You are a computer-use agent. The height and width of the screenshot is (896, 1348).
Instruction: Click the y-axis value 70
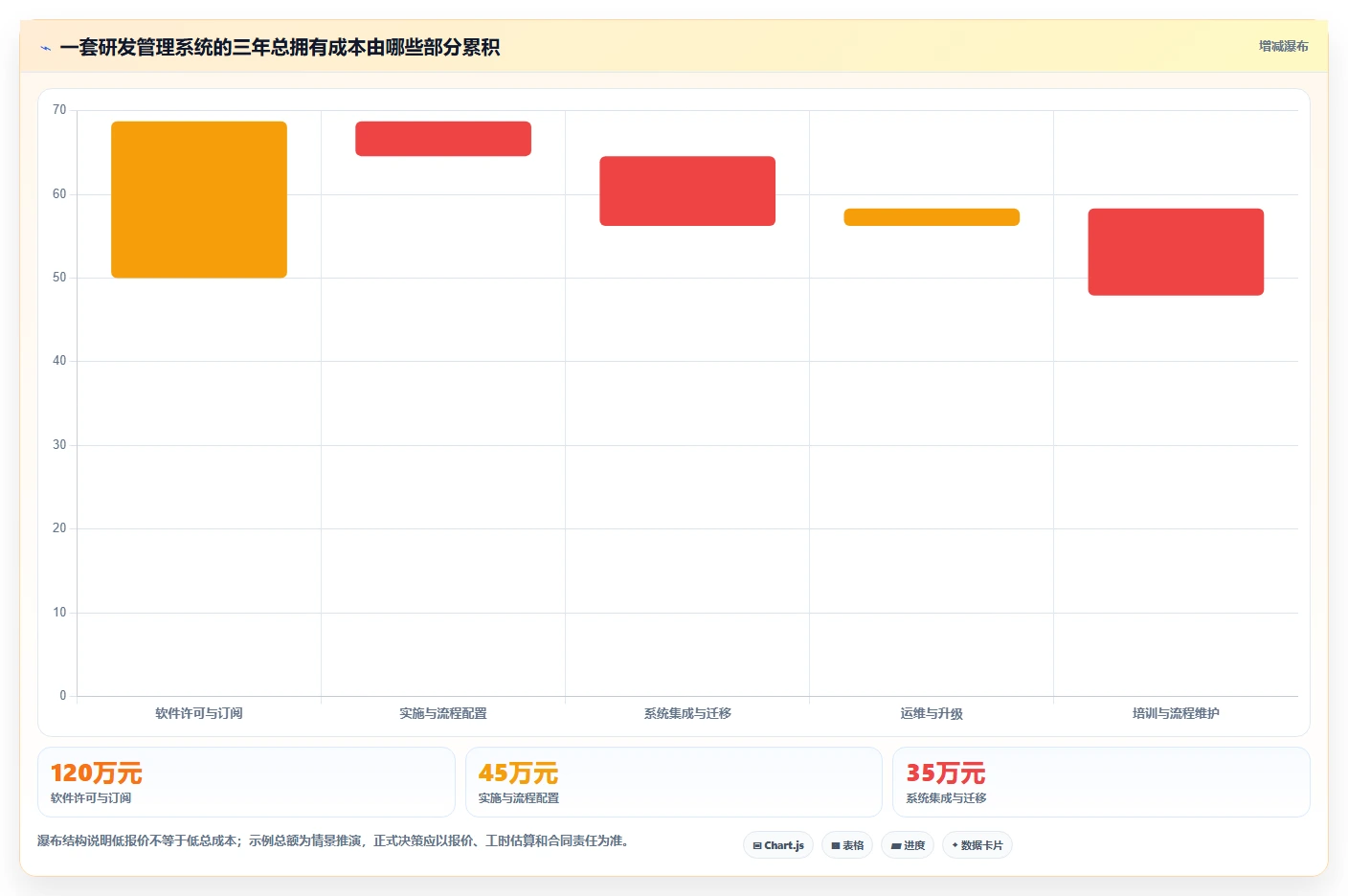[x=59, y=110]
